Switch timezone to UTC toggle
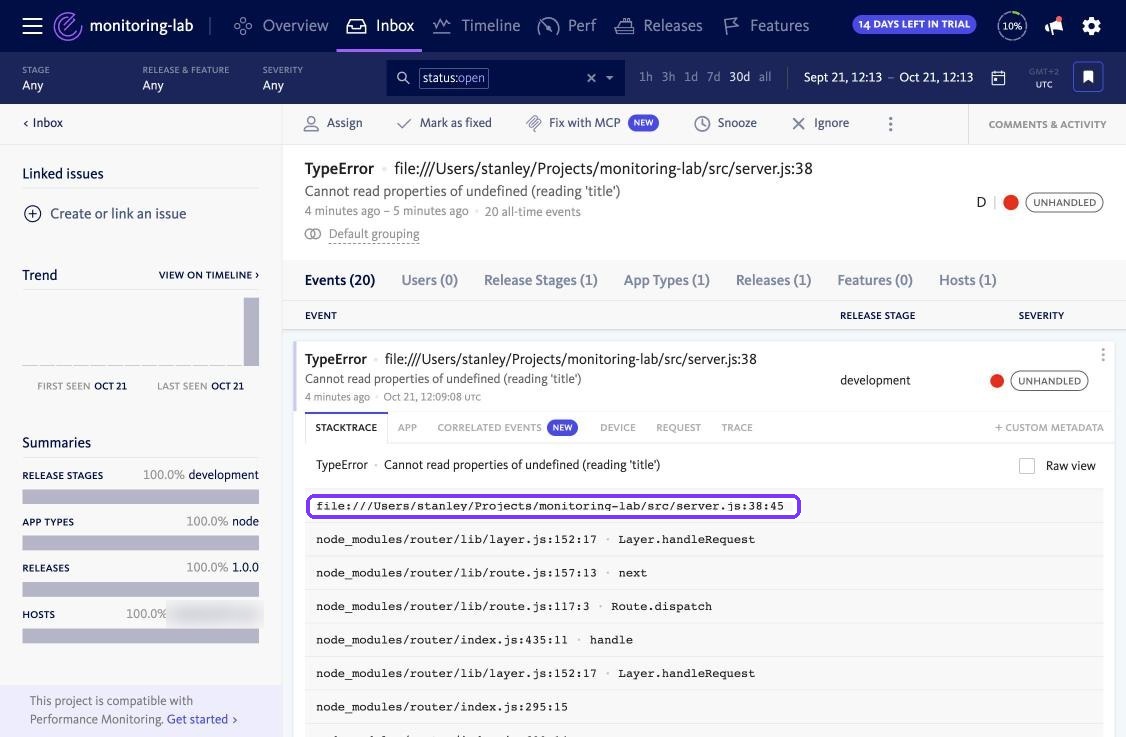1126x737 pixels. [x=1043, y=78]
